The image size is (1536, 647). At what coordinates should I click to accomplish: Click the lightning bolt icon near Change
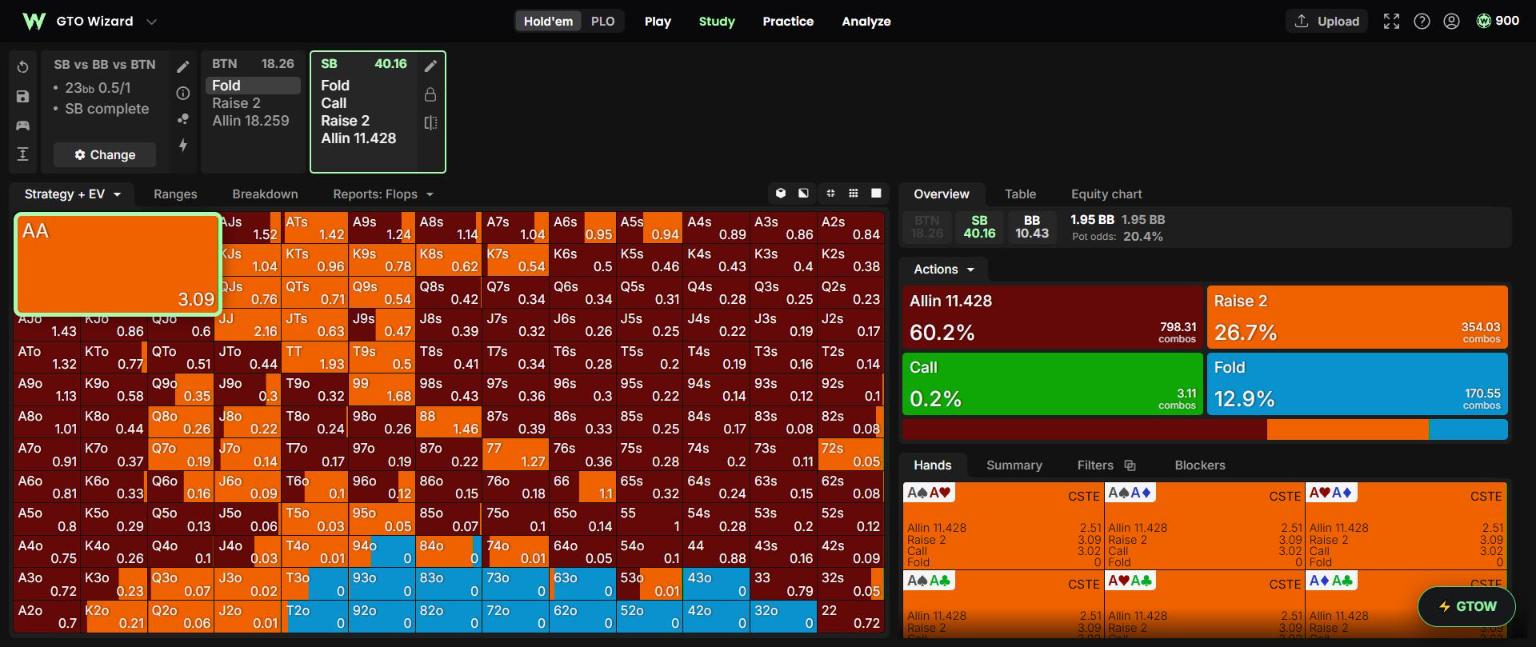pyautogui.click(x=183, y=145)
